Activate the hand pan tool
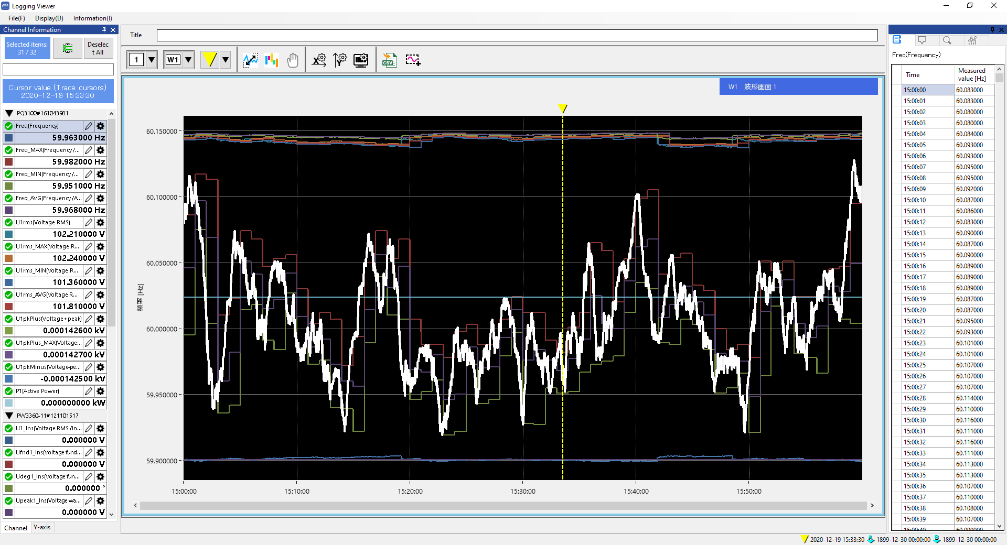Image resolution: width=1007 pixels, height=545 pixels. tap(293, 60)
